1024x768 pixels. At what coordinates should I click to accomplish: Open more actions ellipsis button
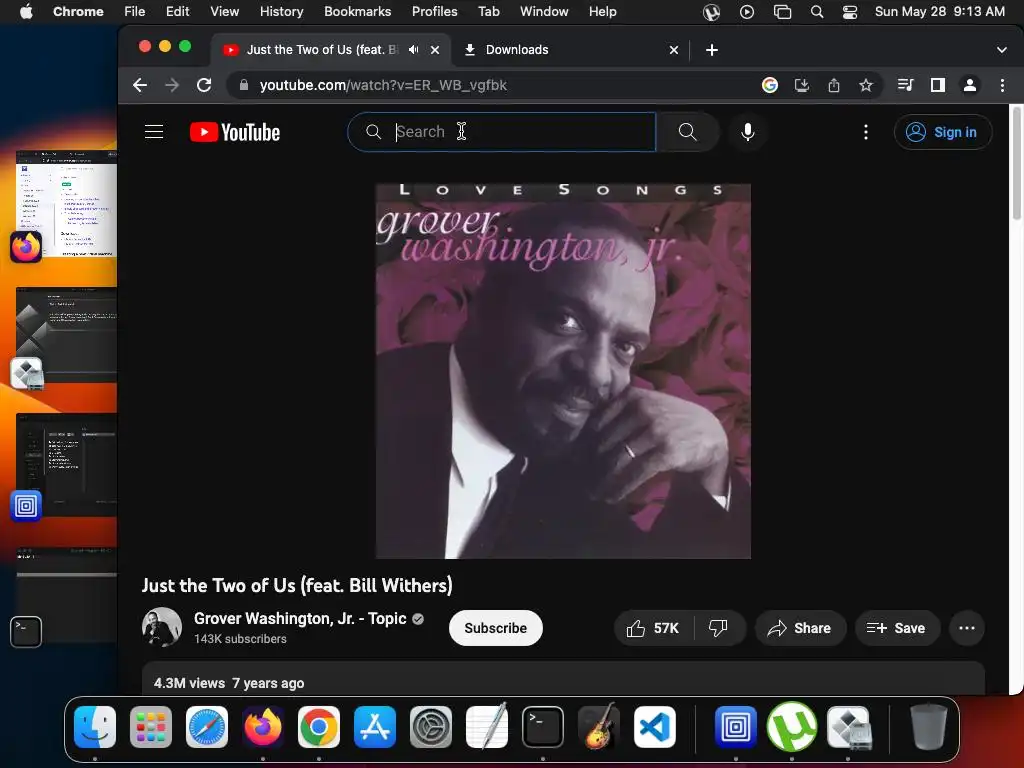click(967, 628)
